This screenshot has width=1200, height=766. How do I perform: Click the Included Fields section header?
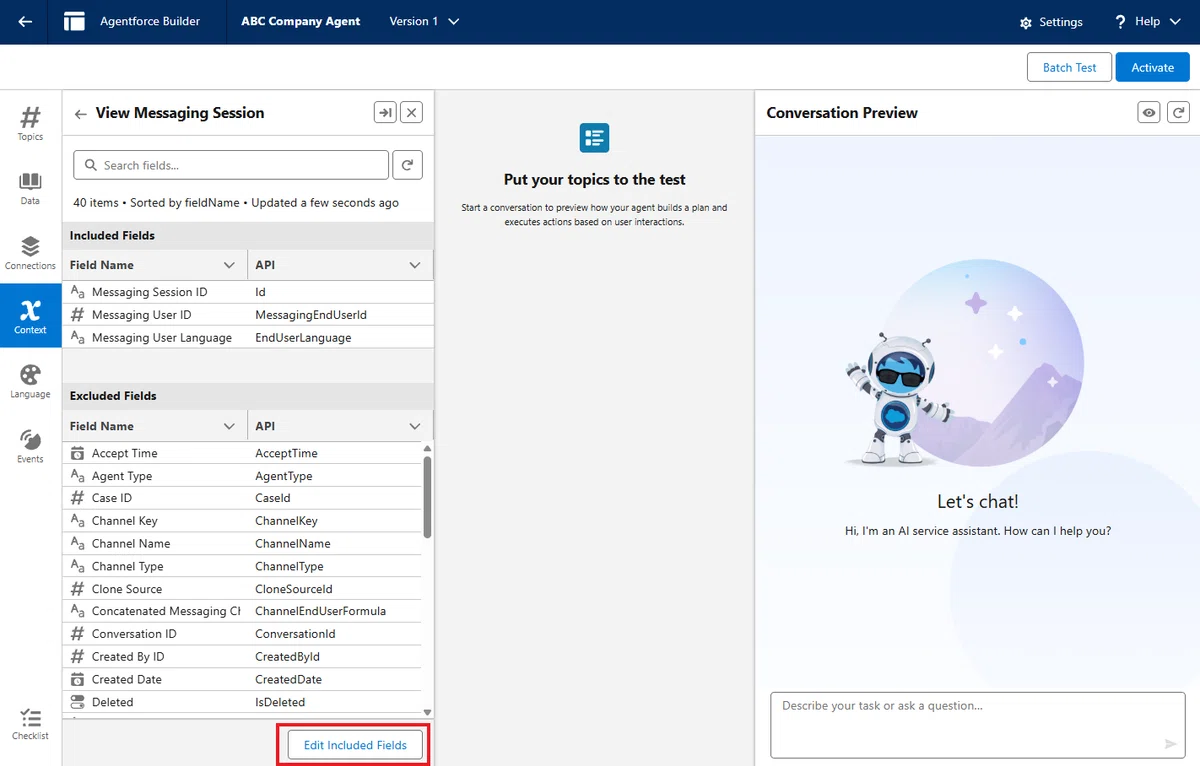pos(248,236)
